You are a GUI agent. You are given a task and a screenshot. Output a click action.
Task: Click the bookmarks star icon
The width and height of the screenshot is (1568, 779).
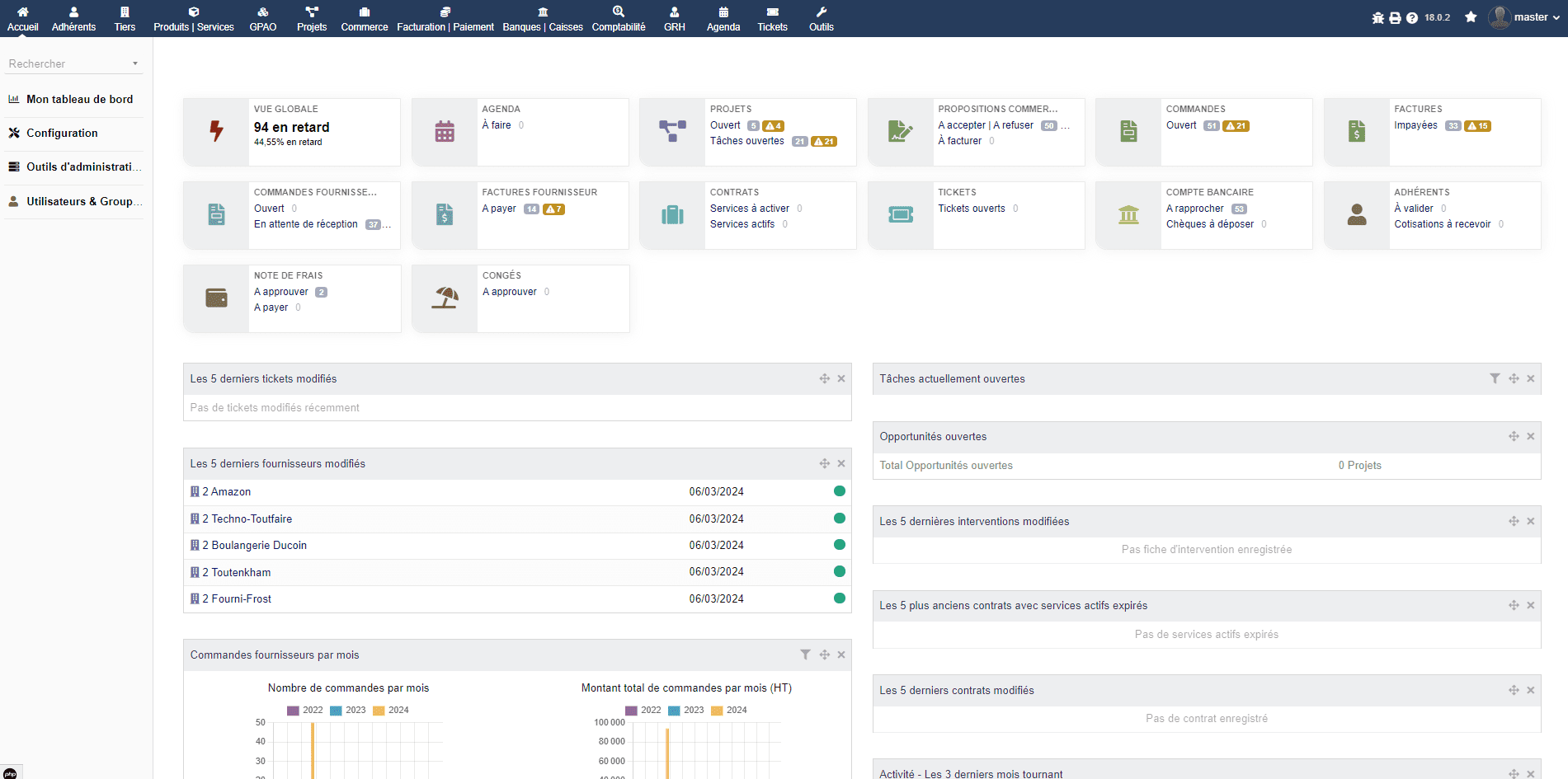[1471, 17]
